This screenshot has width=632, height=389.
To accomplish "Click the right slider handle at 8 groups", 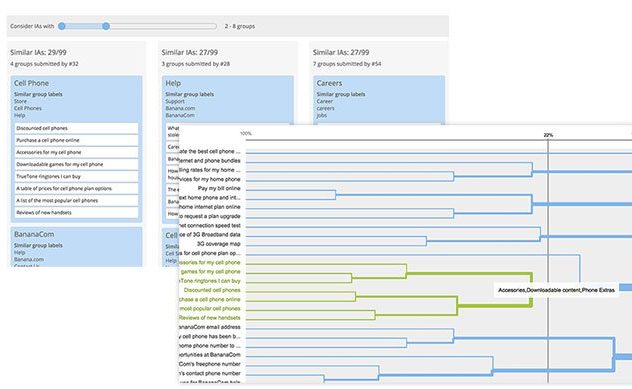I will [106, 26].
